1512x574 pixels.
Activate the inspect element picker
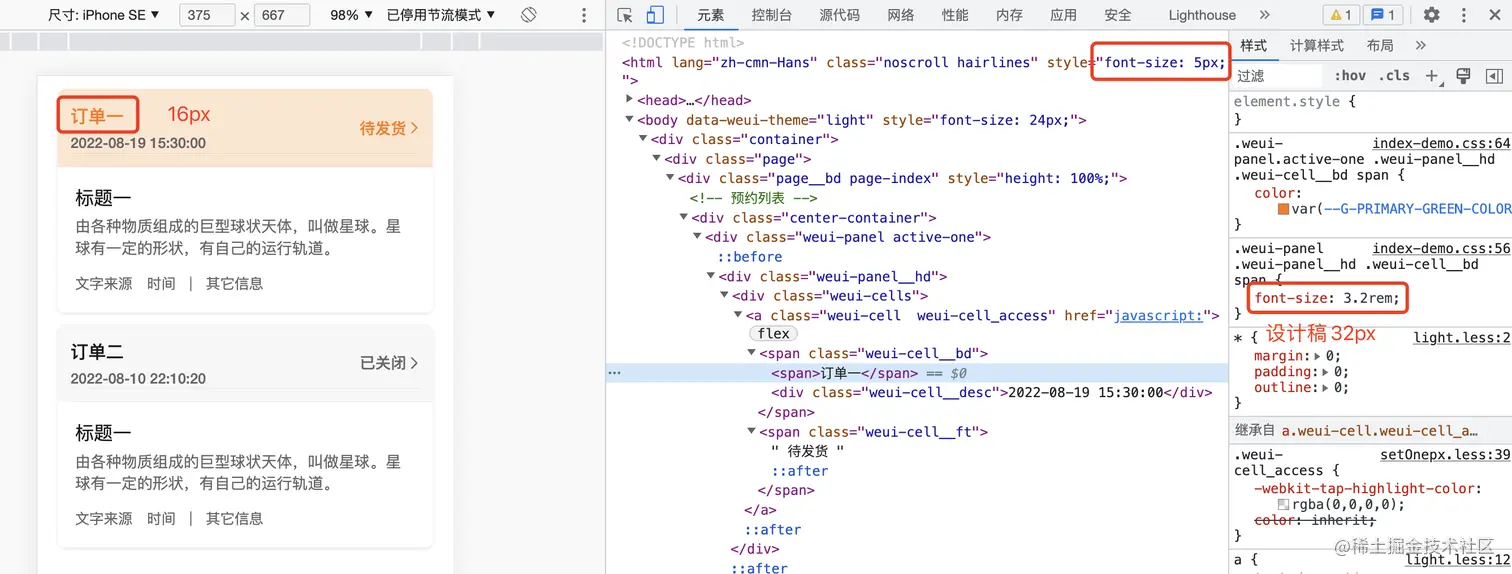[x=625, y=15]
